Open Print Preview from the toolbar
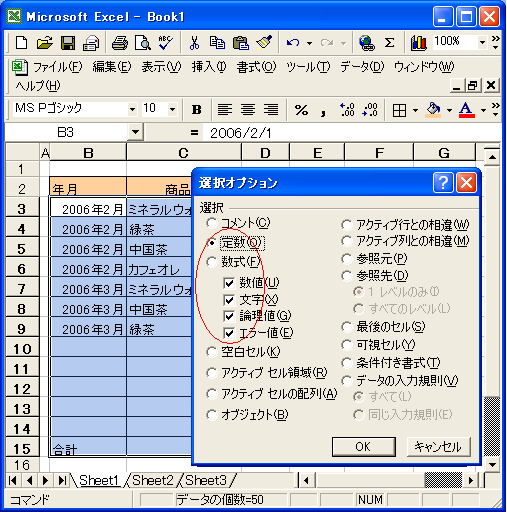Screen dimensions: 507x512 pos(120,43)
